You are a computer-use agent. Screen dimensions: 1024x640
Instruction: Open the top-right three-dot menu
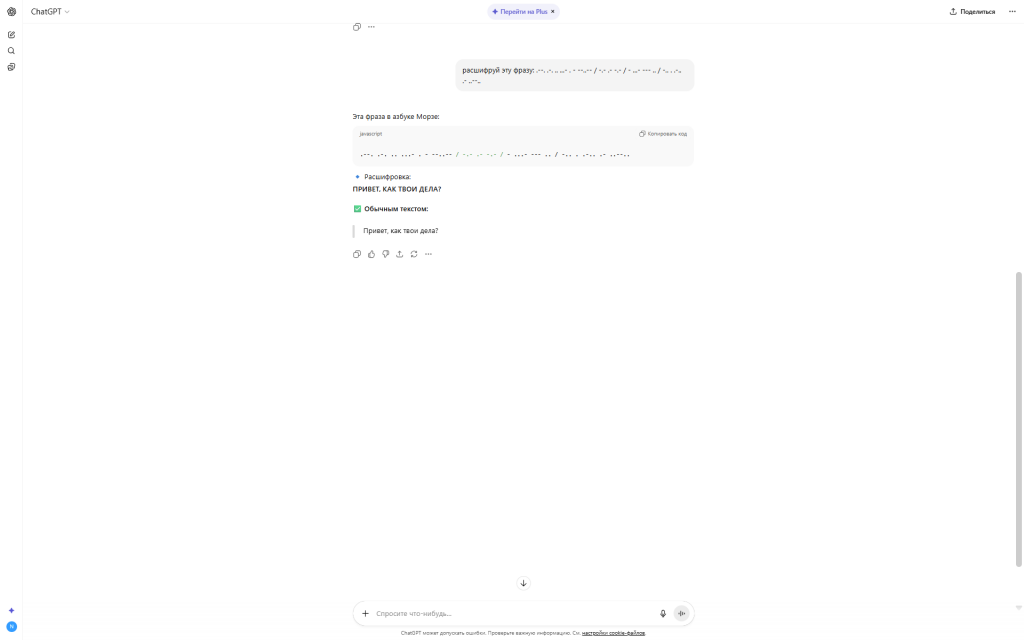(1012, 12)
